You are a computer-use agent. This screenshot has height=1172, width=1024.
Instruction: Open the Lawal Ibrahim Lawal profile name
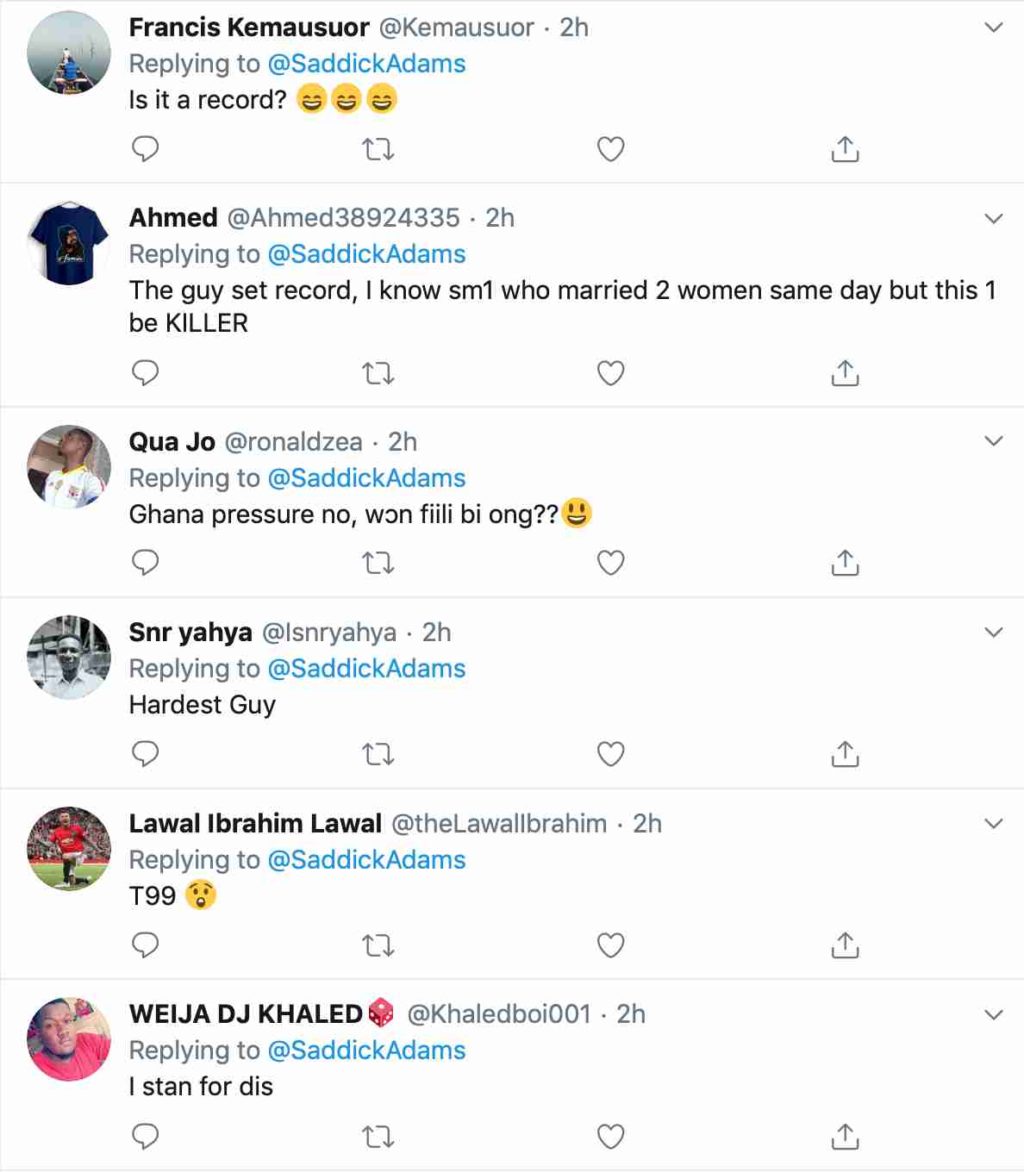[255, 823]
